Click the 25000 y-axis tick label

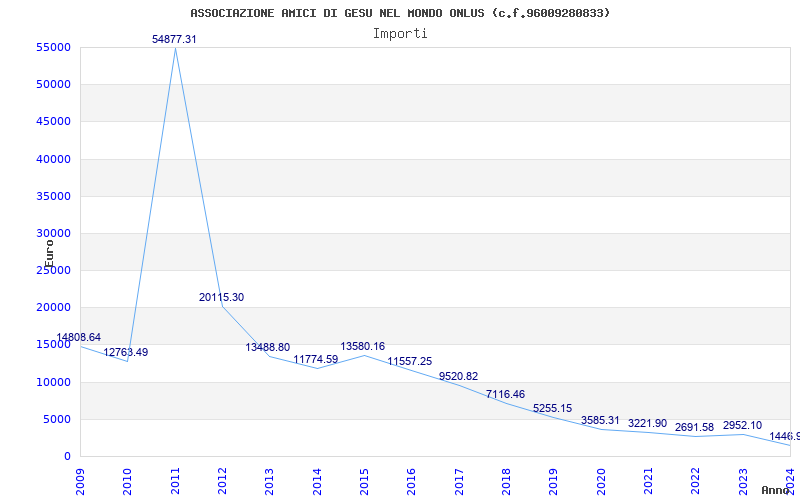point(53,270)
